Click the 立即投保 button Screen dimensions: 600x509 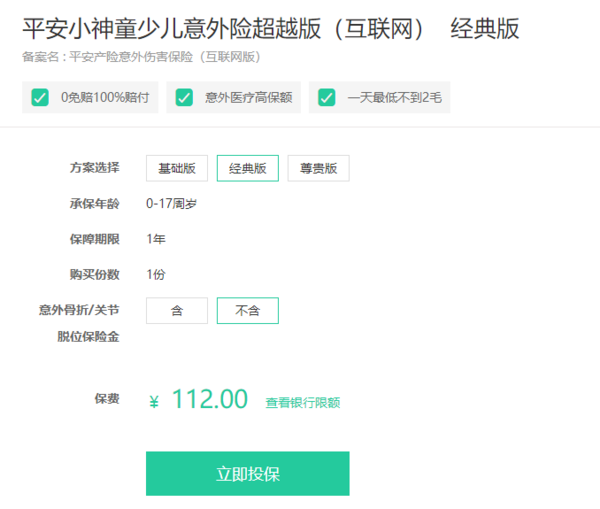coord(248,473)
